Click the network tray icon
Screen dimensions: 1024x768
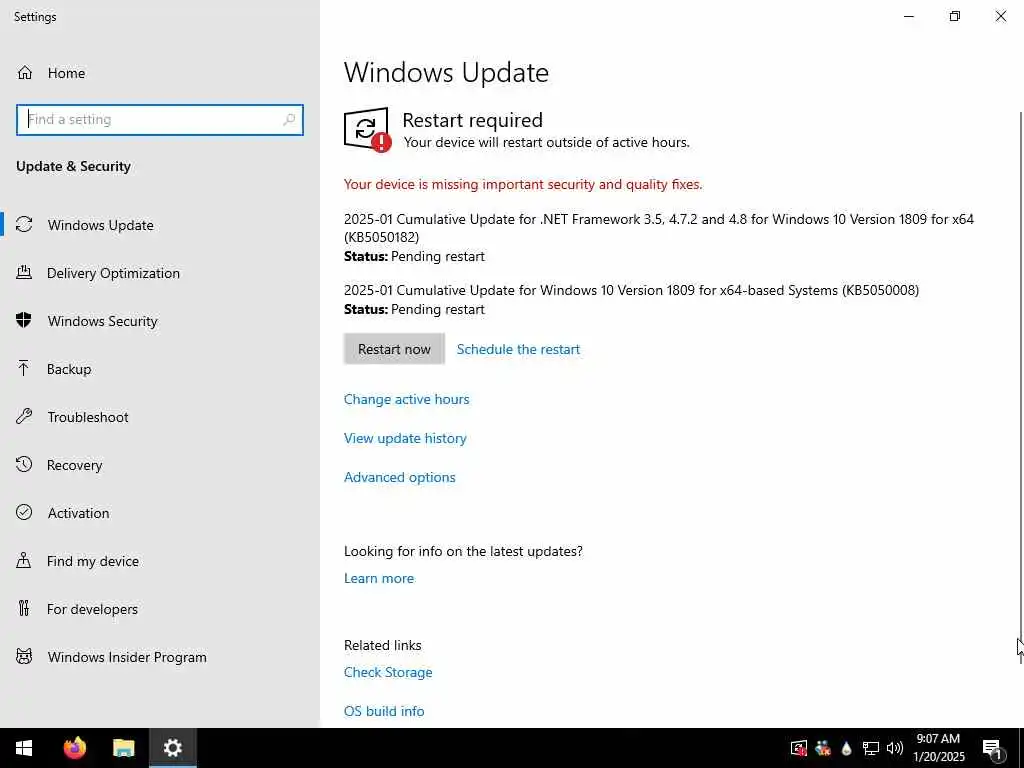point(871,748)
